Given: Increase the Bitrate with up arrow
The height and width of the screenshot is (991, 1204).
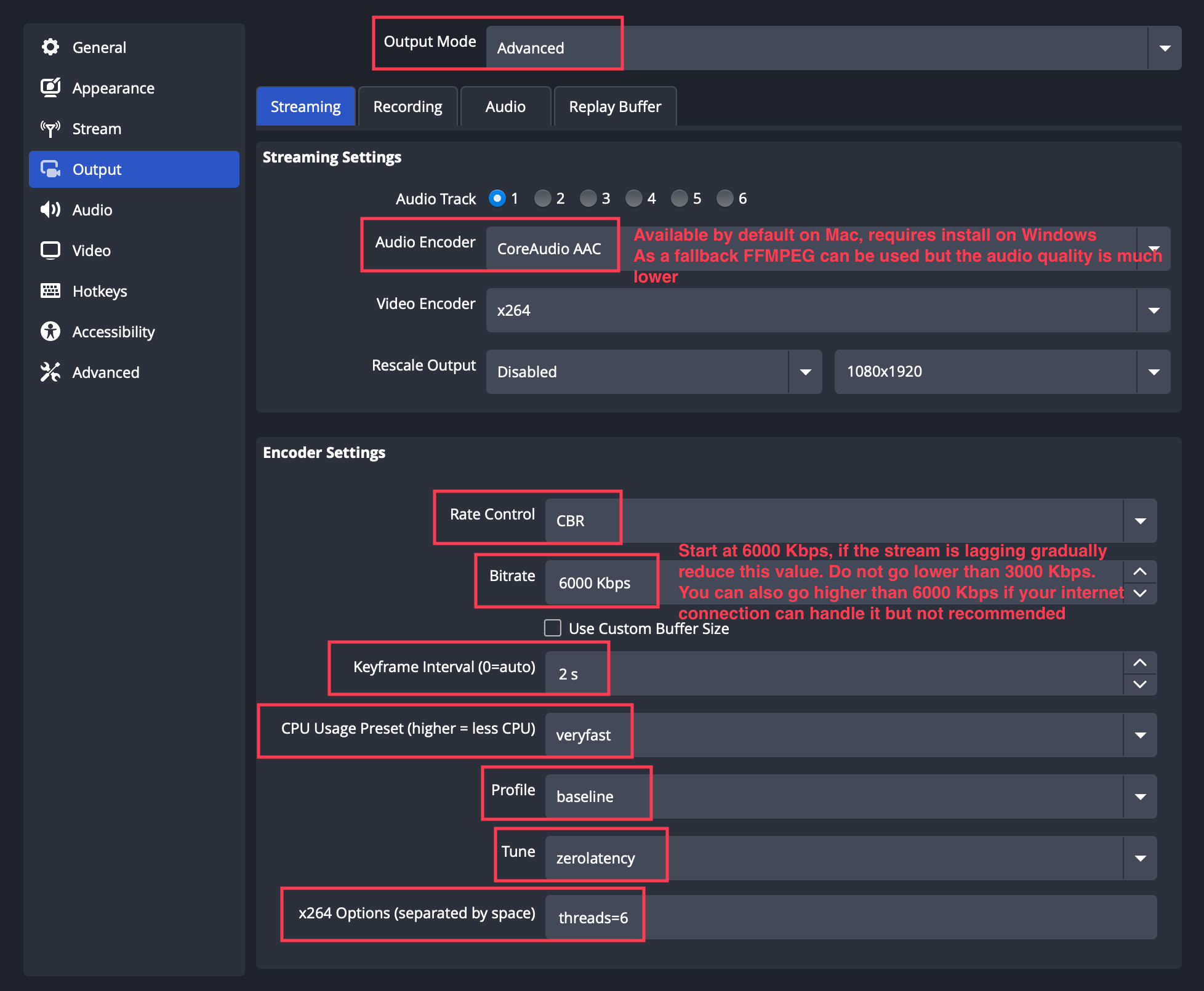Looking at the screenshot, I should point(1140,572).
